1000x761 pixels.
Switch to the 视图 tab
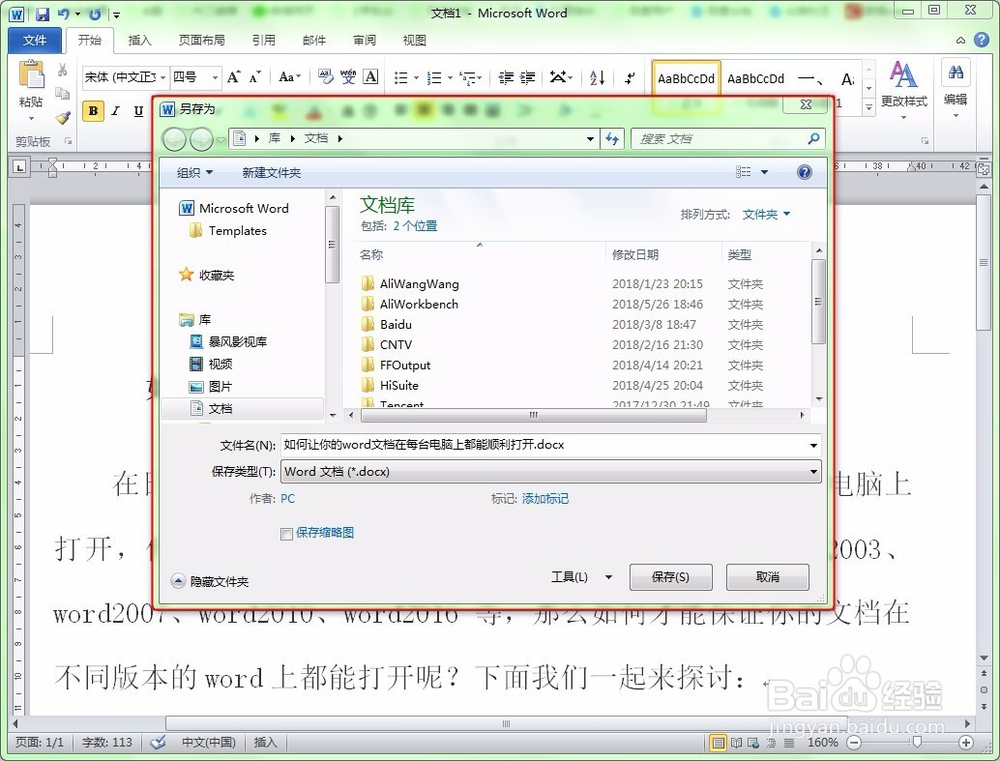(x=415, y=40)
